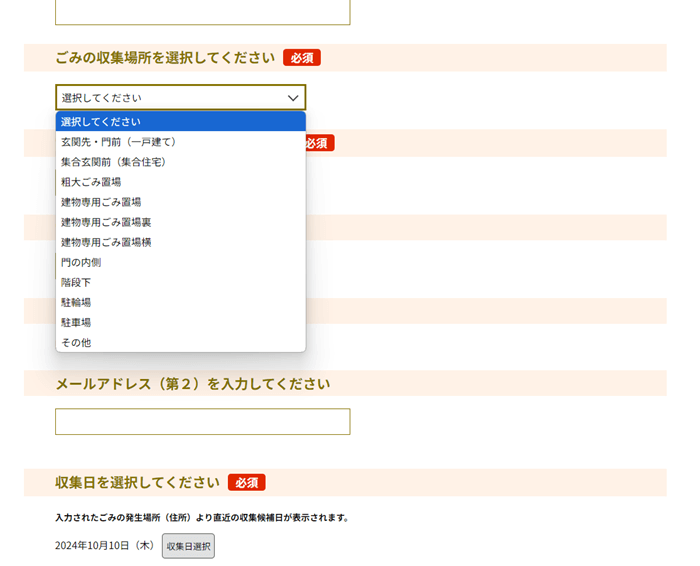
Task: Choose 階段下 from dropdown list
Action: tap(180, 283)
